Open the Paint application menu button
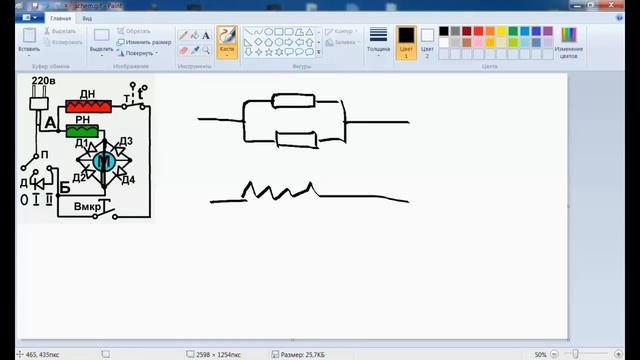 coord(30,18)
